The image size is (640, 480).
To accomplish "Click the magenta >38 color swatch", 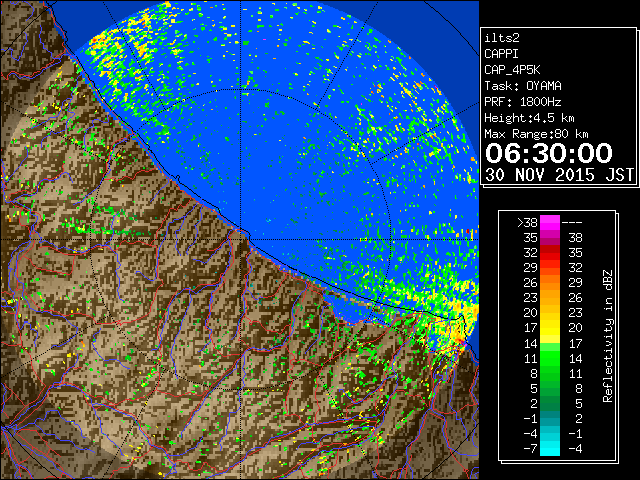I will click(550, 222).
